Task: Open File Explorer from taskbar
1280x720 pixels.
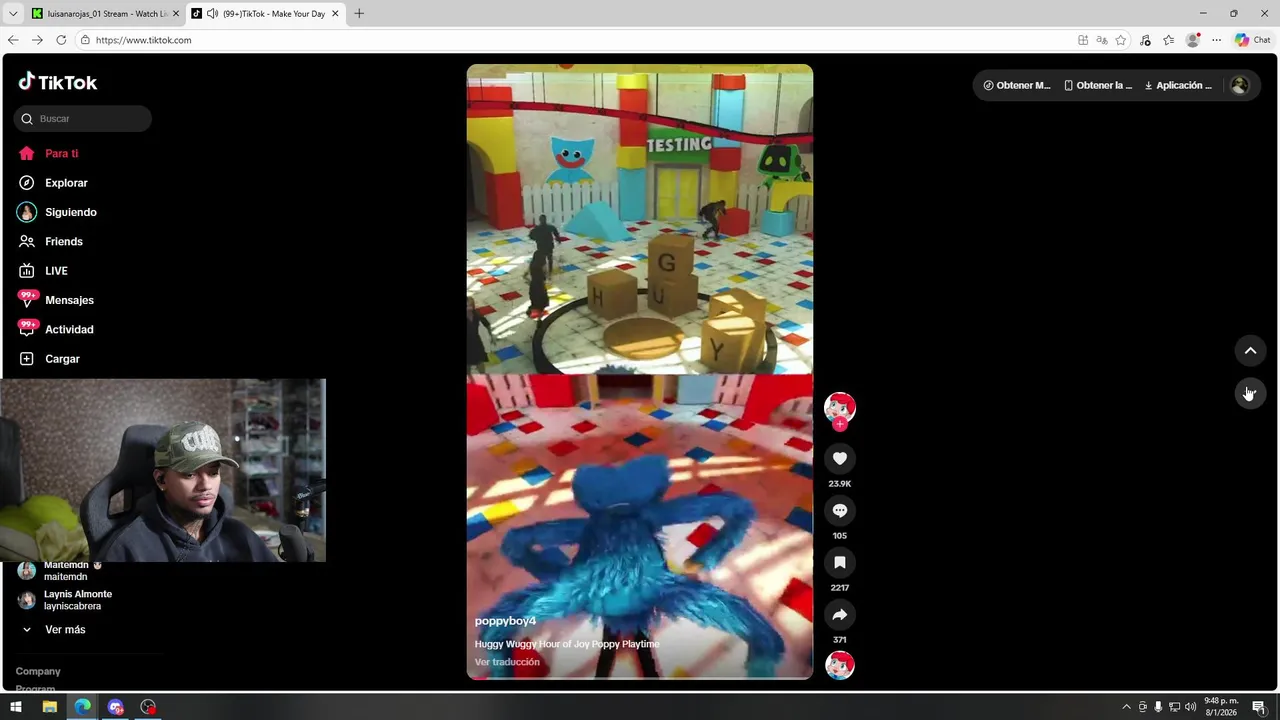Action: 49,707
